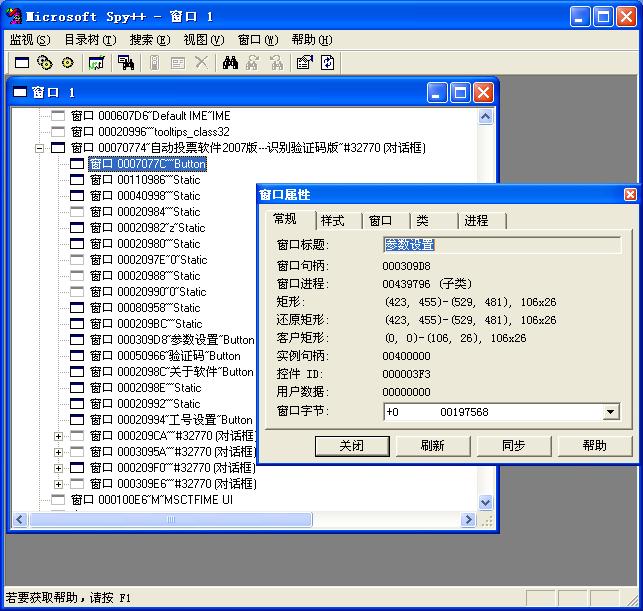Click the horizontal scroll left arrow
The height and width of the screenshot is (611, 643).
(x=20, y=520)
